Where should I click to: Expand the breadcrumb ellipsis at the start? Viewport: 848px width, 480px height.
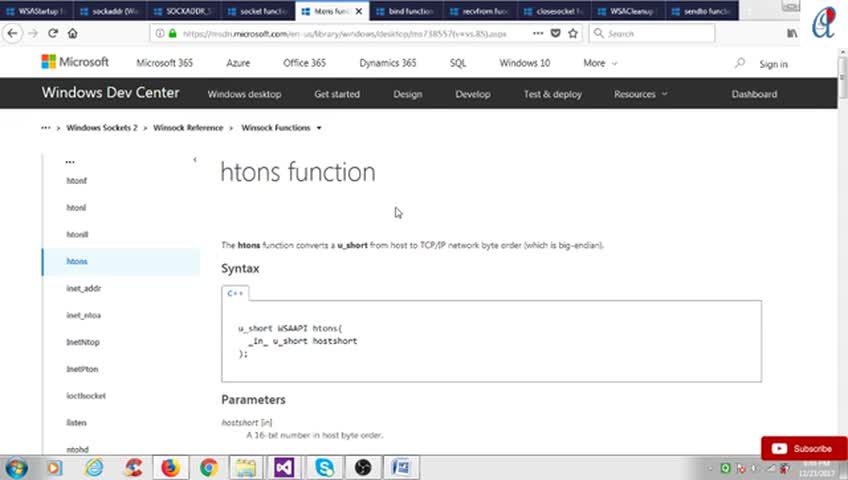(45, 128)
